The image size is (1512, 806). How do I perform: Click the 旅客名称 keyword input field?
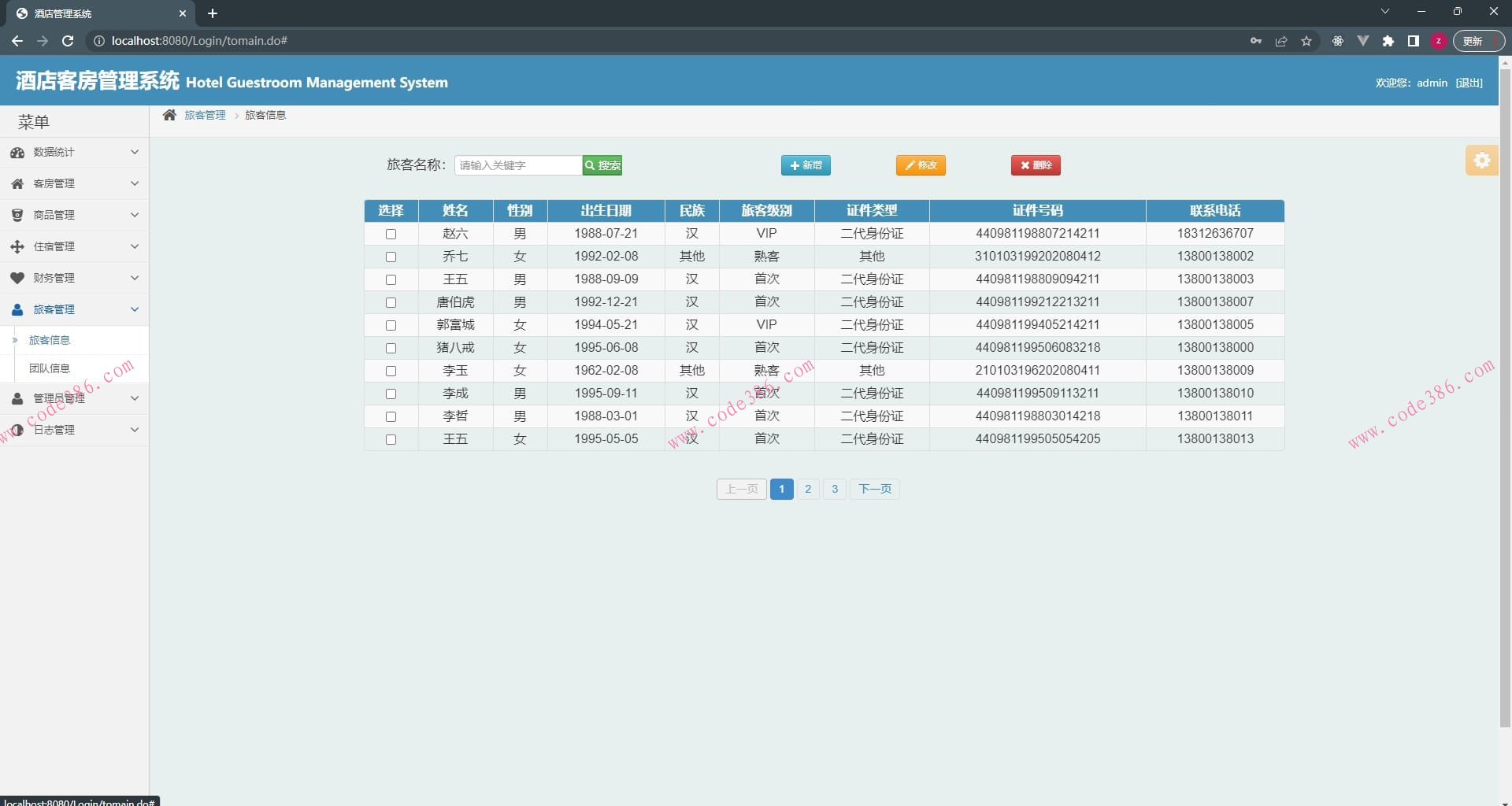click(x=517, y=165)
